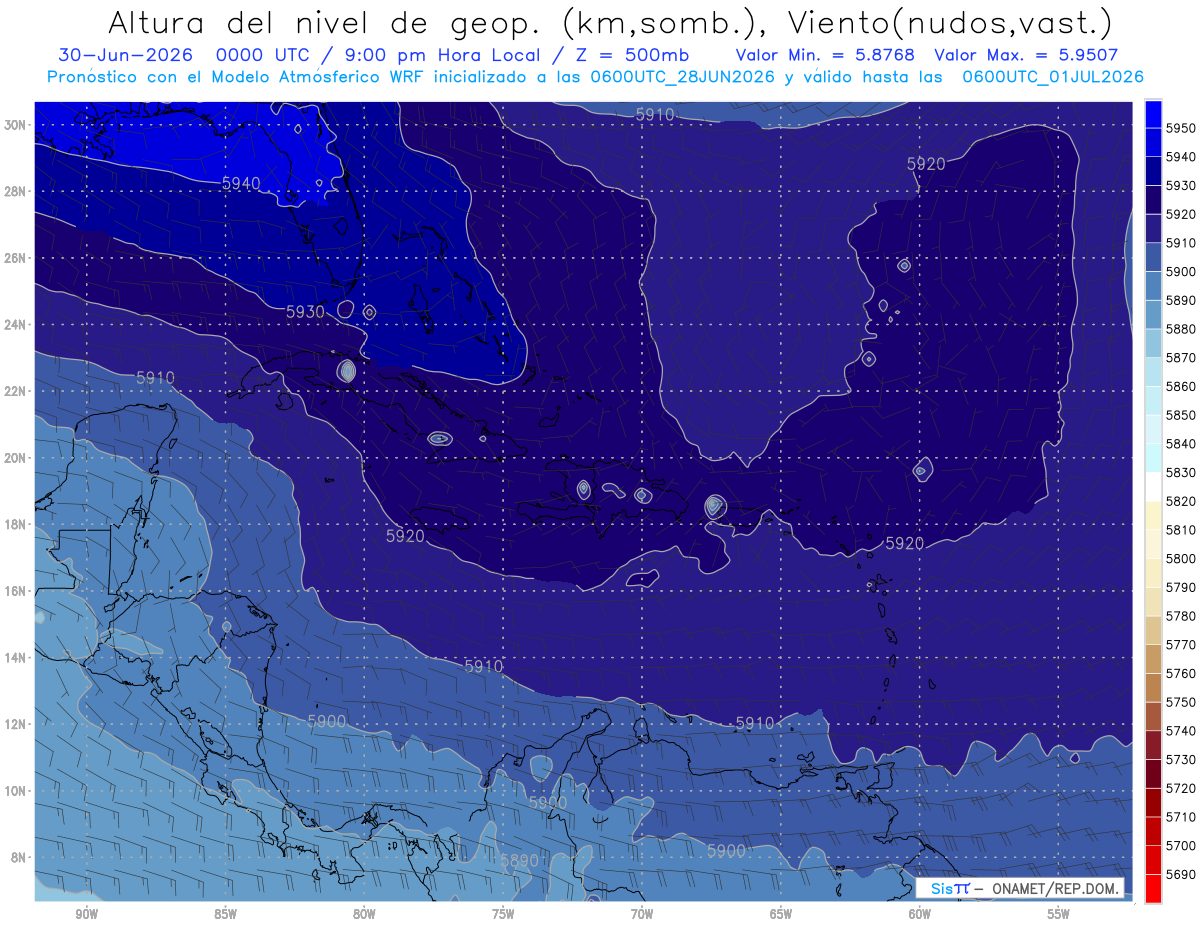Click the legend value '5880'

[1181, 329]
